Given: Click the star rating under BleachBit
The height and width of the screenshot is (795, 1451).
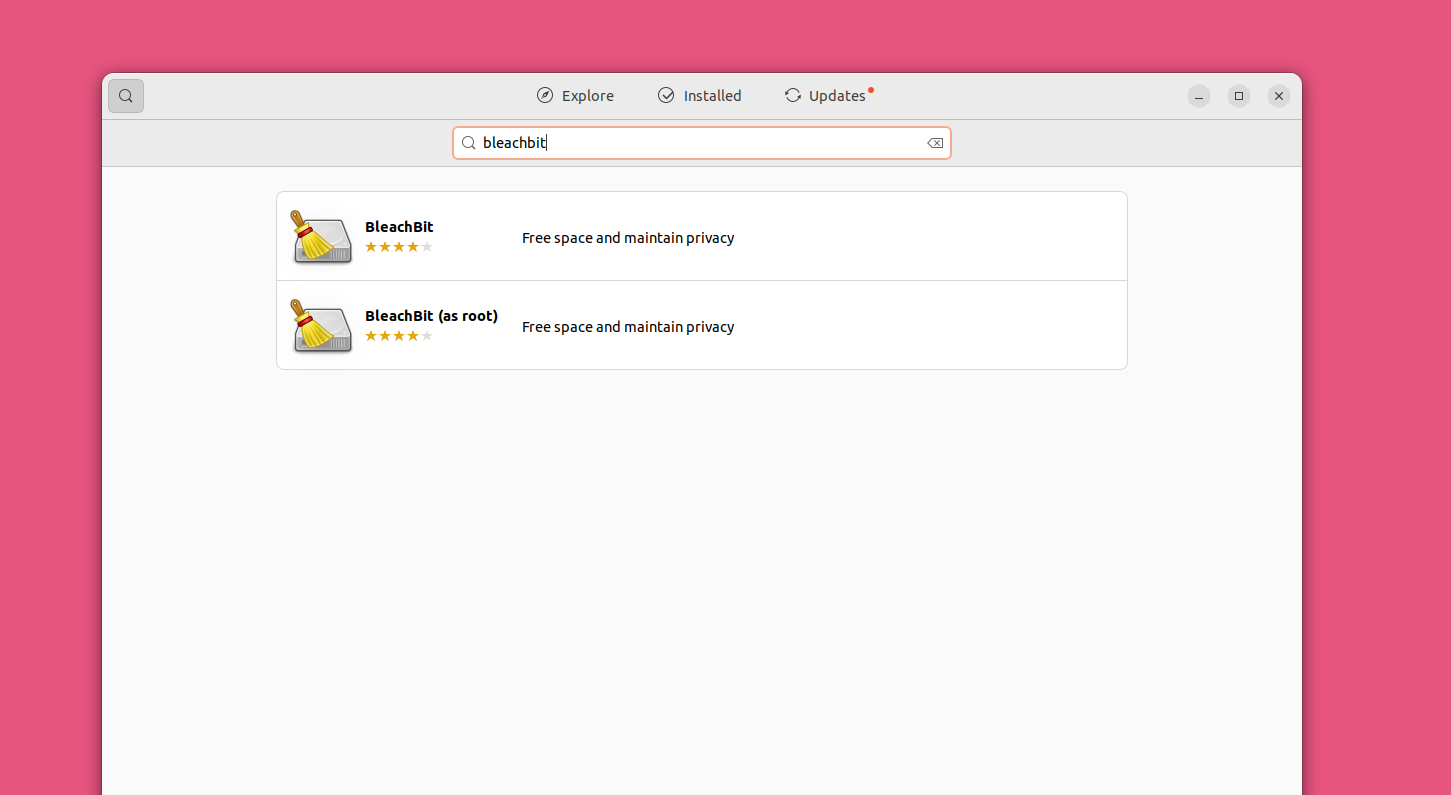Looking at the screenshot, I should tap(398, 247).
